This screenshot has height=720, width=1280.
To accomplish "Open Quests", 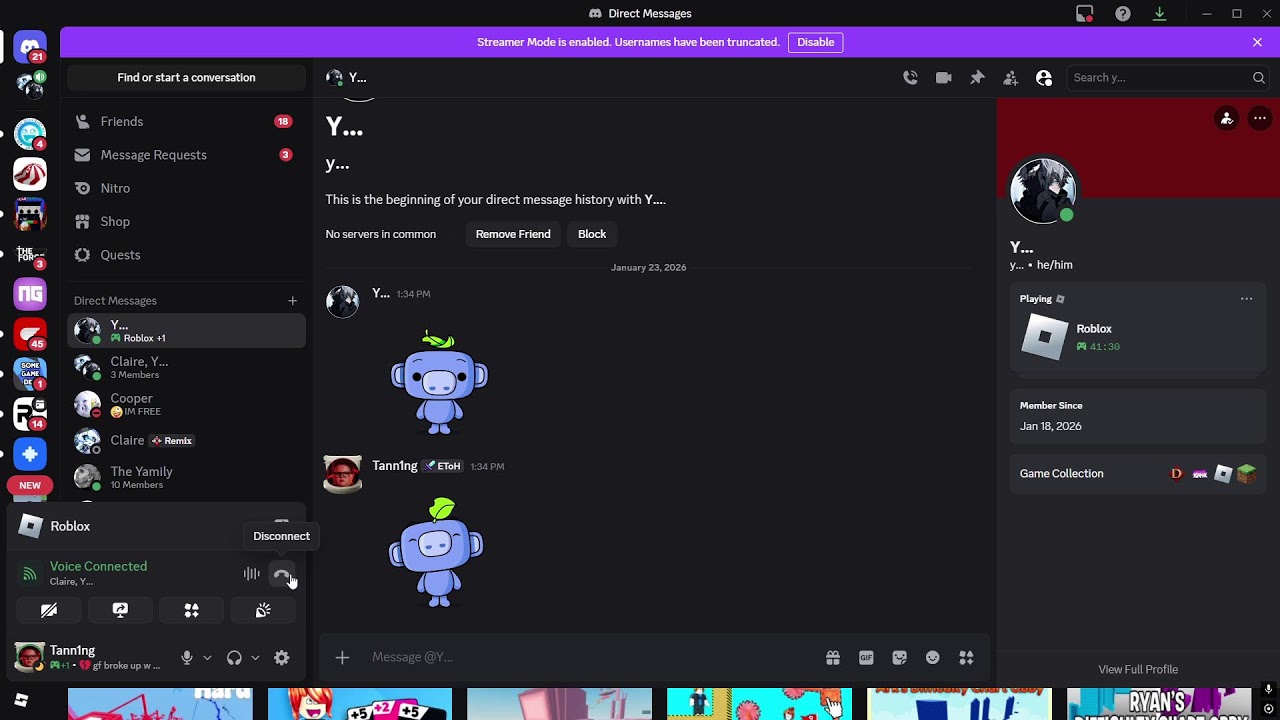I will 186,255.
